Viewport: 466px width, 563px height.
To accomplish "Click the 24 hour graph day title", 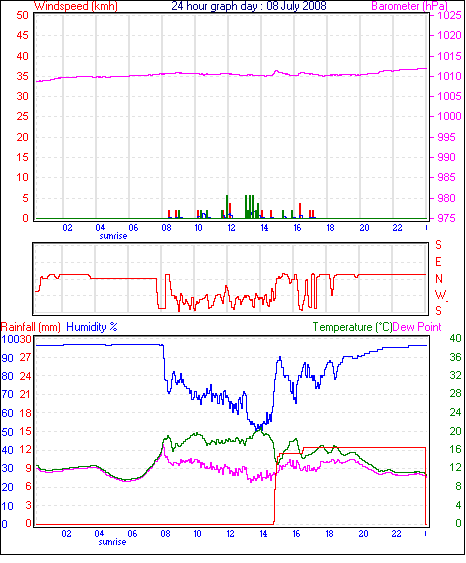I will [249, 6].
